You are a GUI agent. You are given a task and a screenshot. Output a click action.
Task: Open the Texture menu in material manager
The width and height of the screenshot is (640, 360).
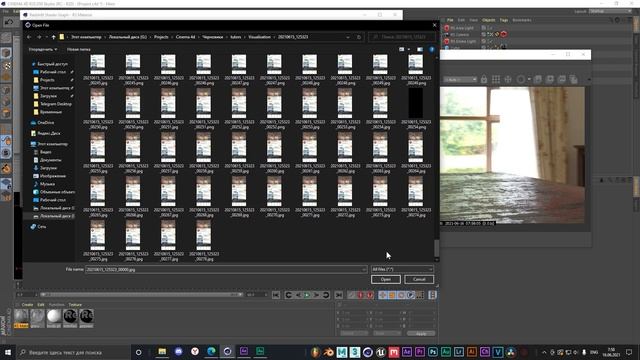(x=75, y=305)
